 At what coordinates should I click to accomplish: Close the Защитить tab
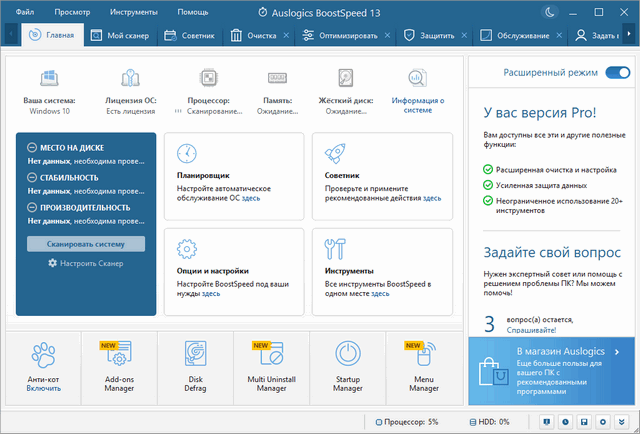(463, 35)
